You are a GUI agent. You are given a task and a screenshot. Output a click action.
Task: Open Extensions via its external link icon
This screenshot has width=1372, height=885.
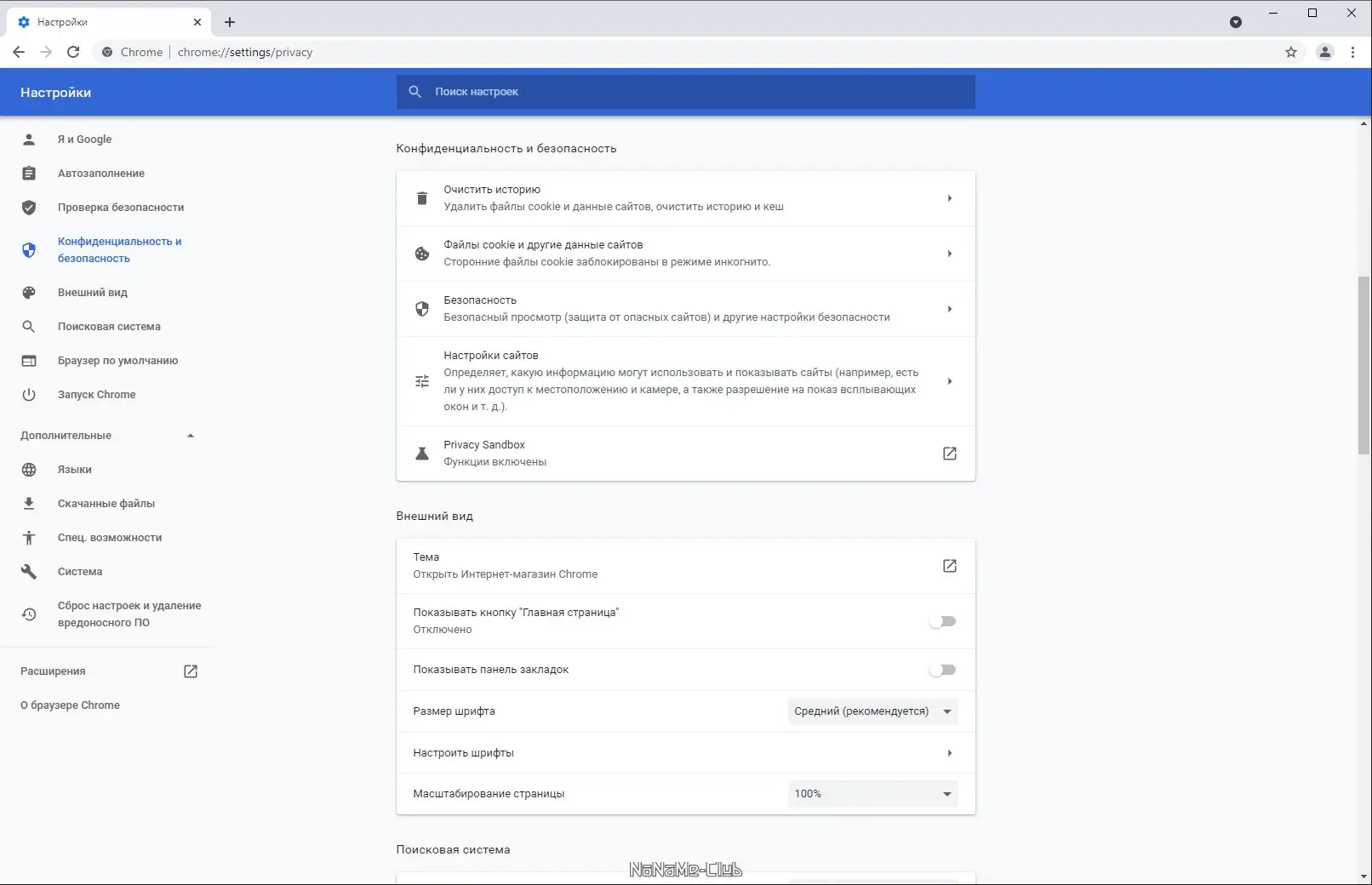[191, 671]
